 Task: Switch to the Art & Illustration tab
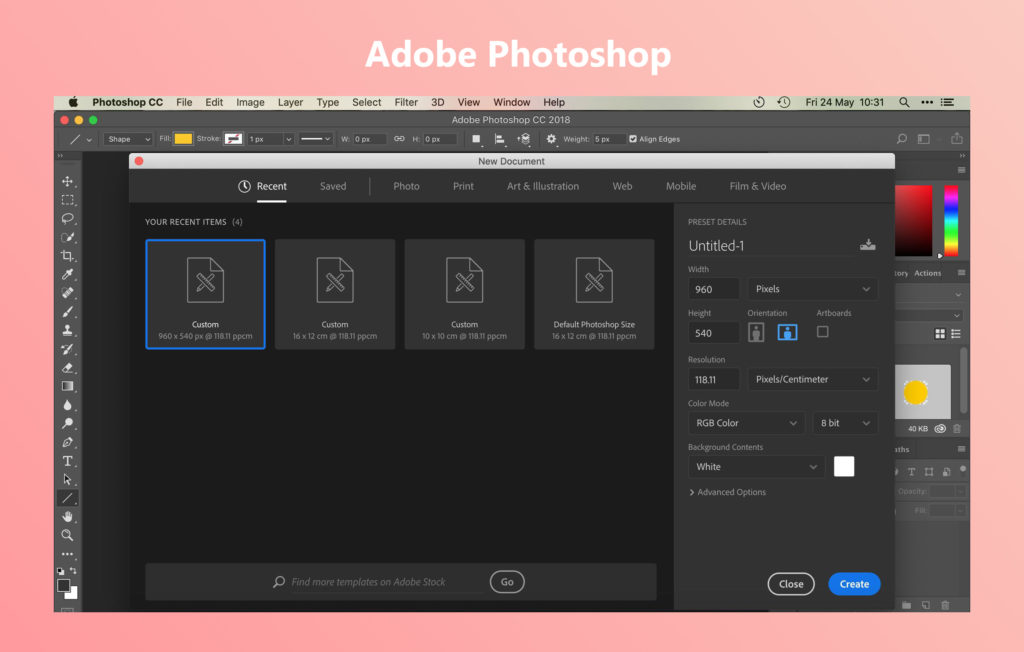[x=543, y=186]
